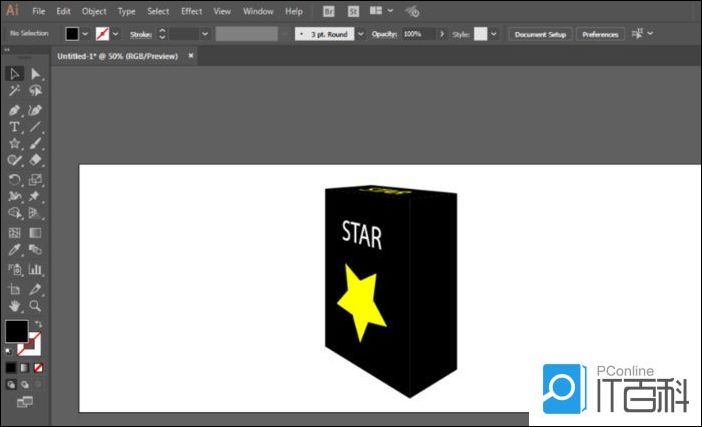Set the toolbox color to None
Viewport: 702px width, 427px height.
(x=38, y=367)
